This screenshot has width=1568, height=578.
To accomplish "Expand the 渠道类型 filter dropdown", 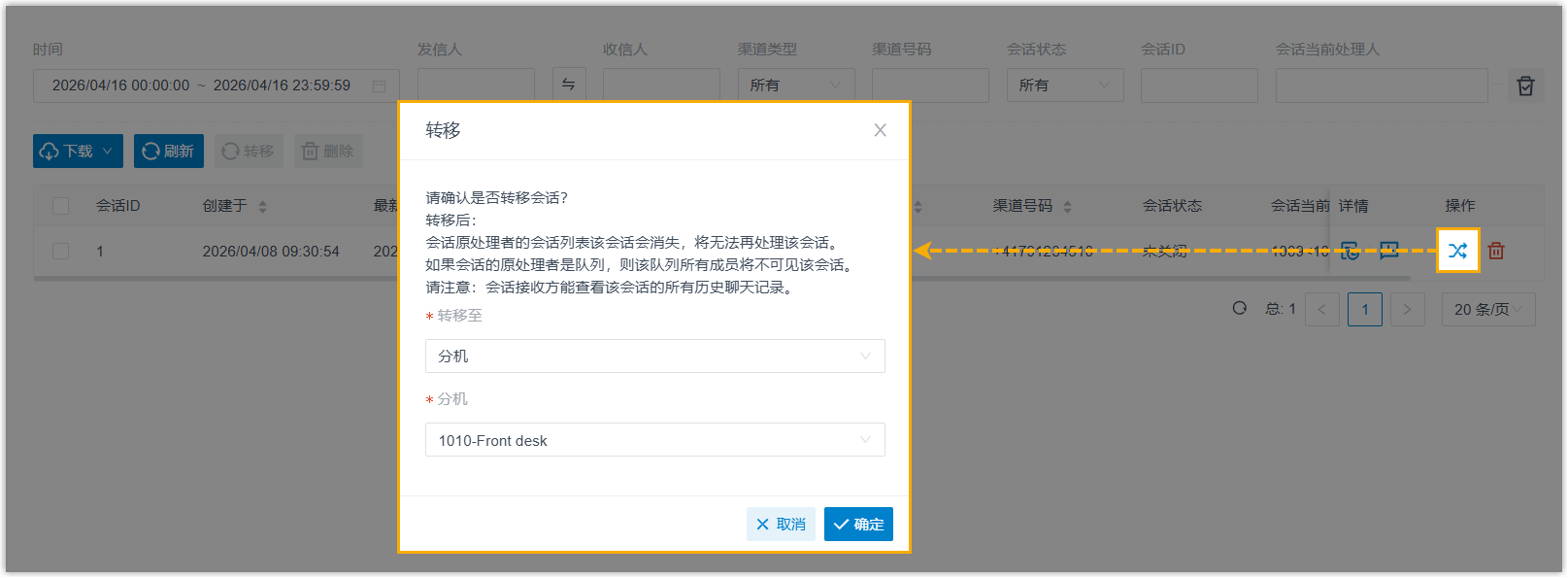I will (x=795, y=85).
